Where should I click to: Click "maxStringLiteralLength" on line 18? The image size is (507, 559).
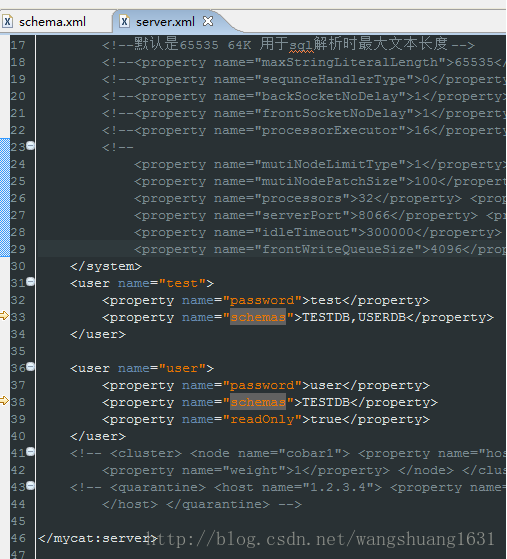[350, 62]
